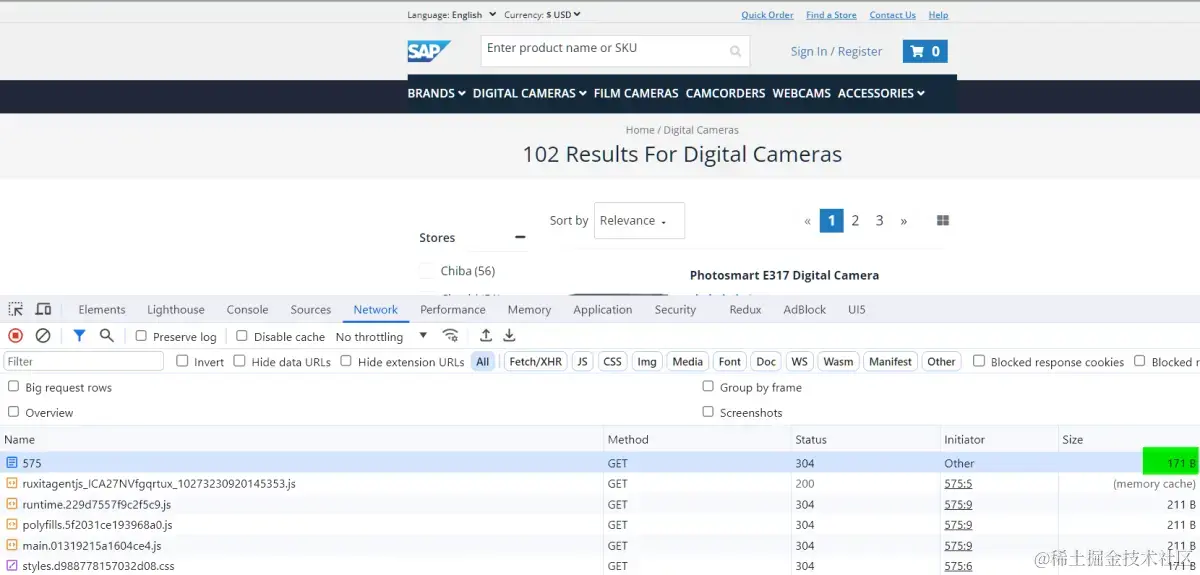The width and height of the screenshot is (1200, 575).
Task: Click the Quick Order link
Action: 767,15
